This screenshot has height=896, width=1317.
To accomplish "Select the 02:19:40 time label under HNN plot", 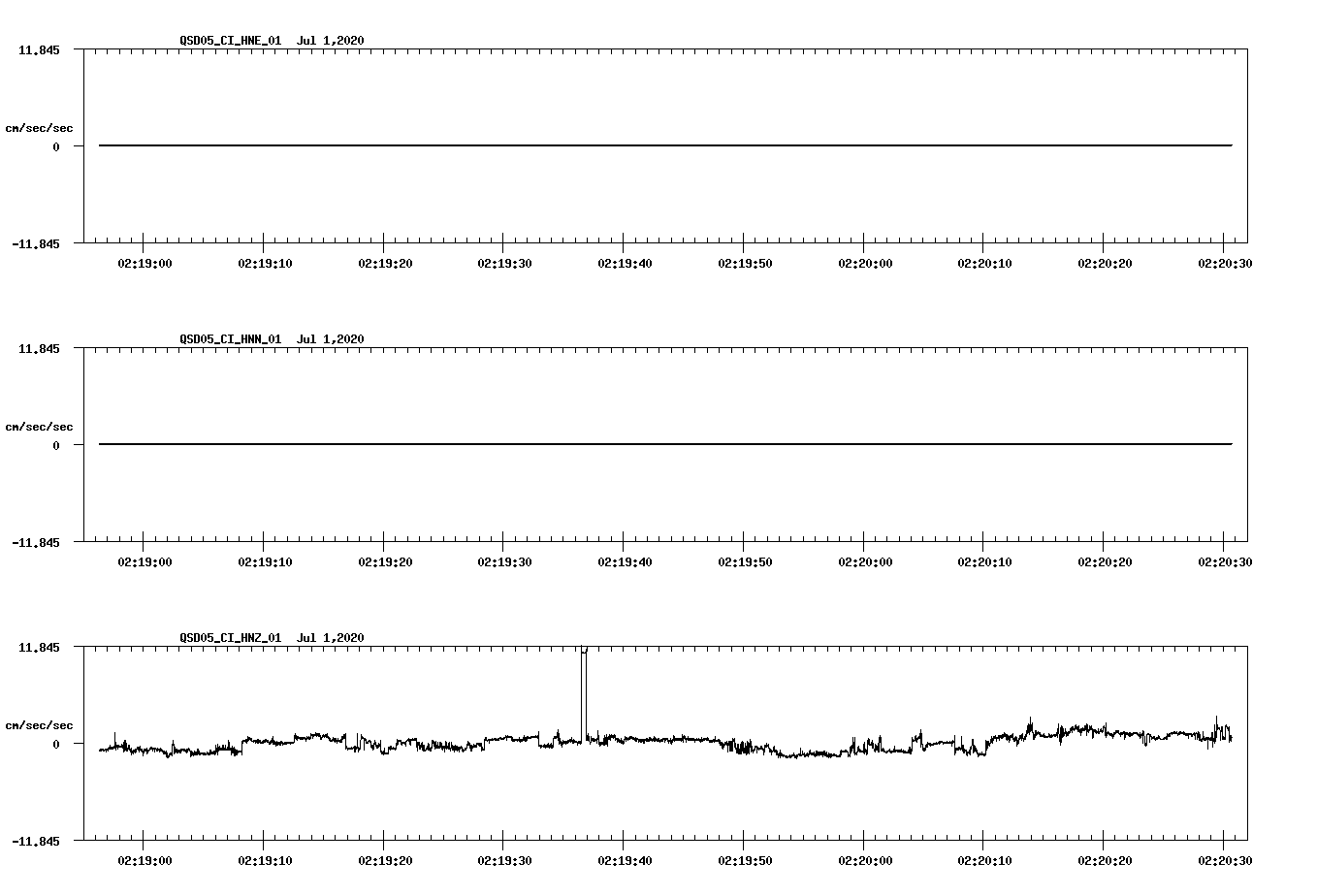I will click(625, 561).
